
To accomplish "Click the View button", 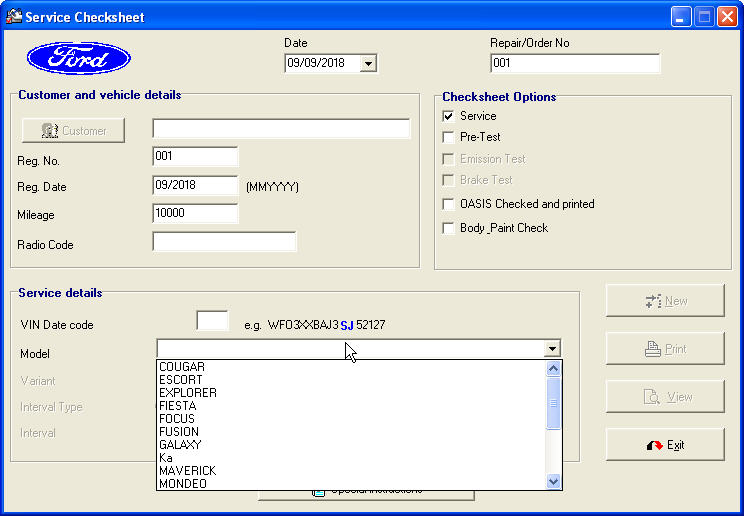I will tap(665, 397).
